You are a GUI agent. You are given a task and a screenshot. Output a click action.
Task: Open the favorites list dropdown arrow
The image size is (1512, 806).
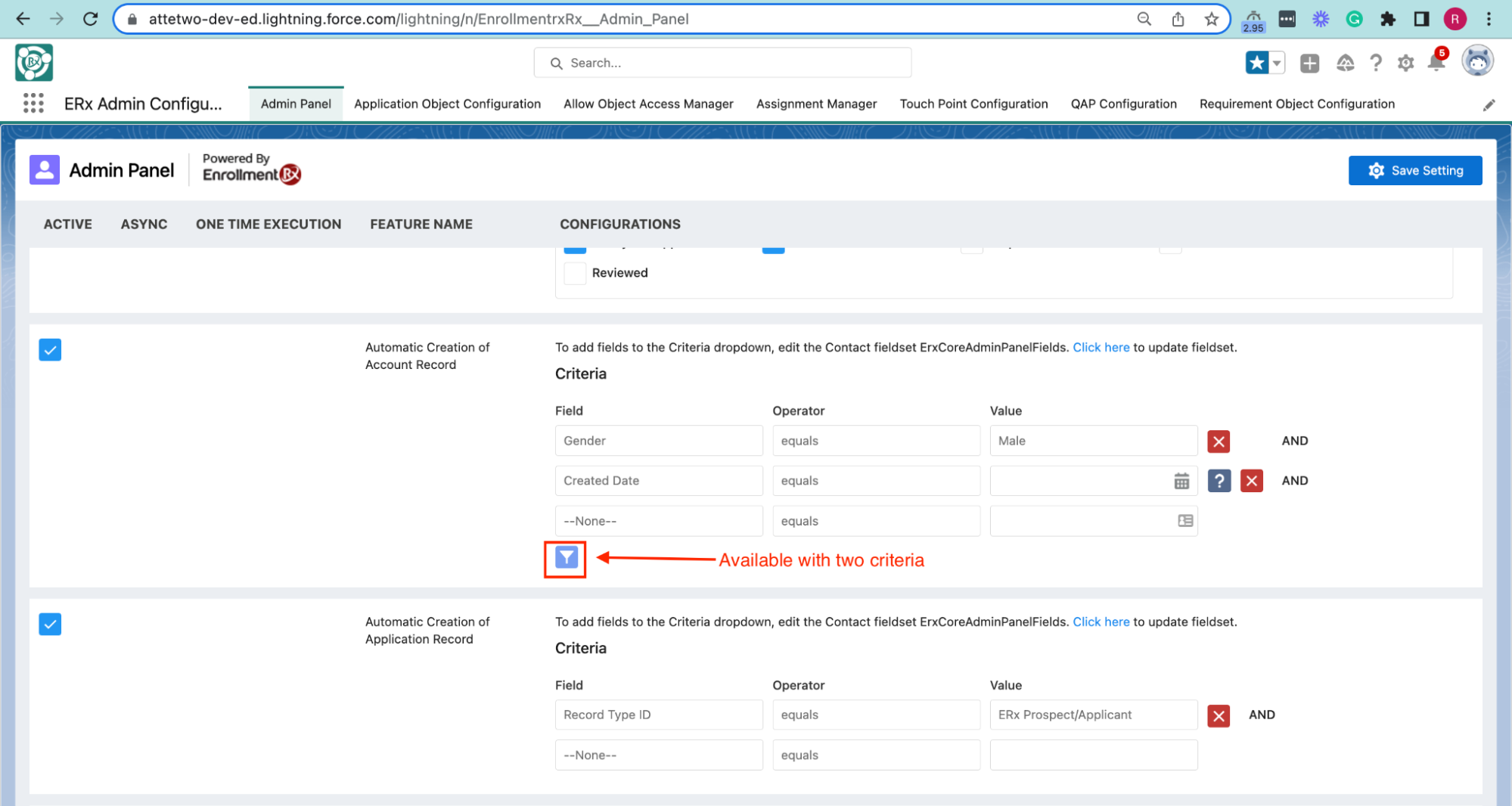pyautogui.click(x=1277, y=63)
